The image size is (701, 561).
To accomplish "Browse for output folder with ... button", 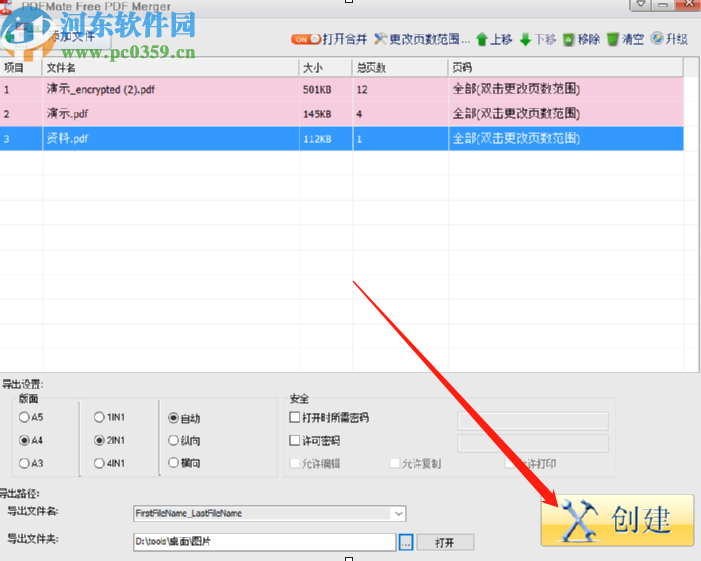I will coord(405,542).
